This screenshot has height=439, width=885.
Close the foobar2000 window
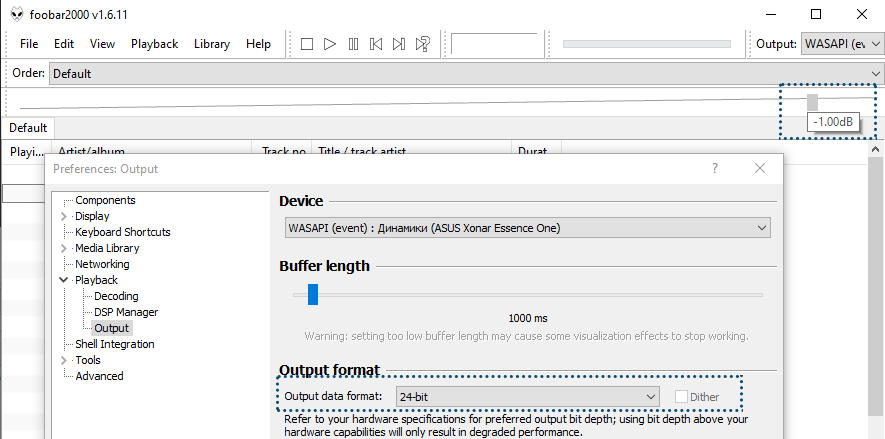[861, 14]
